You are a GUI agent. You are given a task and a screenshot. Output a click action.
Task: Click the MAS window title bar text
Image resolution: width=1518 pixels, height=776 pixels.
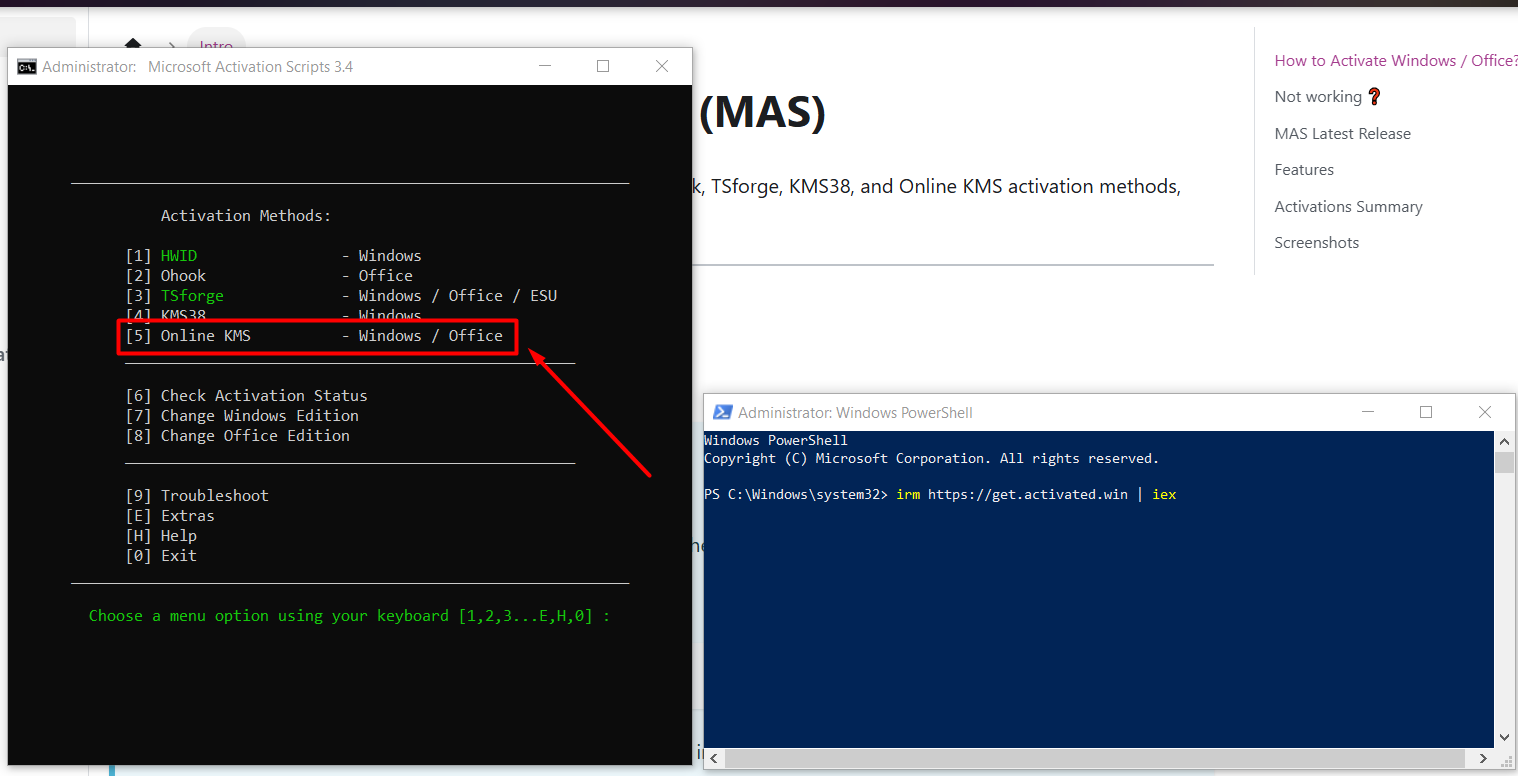coord(197,67)
